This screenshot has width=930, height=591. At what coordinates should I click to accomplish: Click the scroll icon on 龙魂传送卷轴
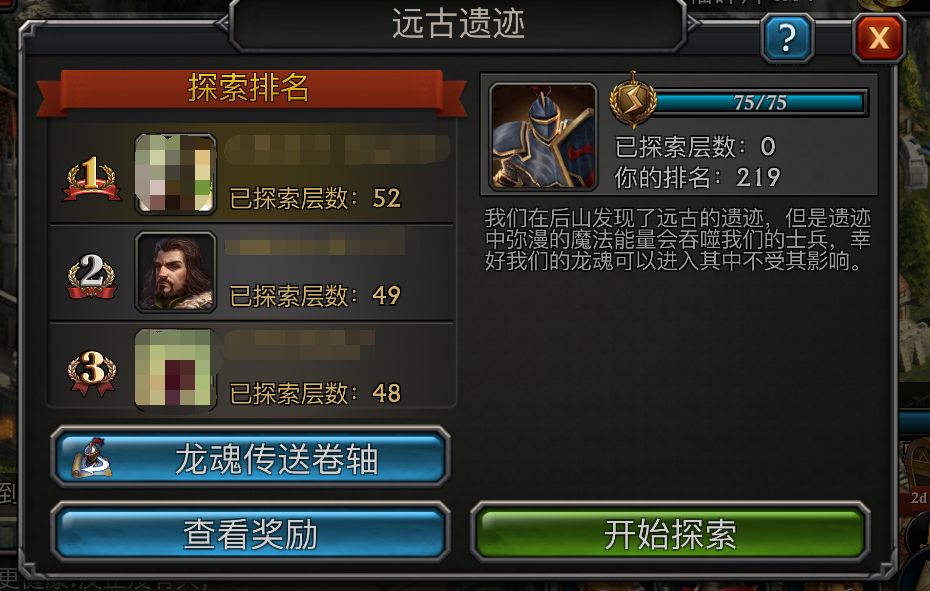click(91, 458)
